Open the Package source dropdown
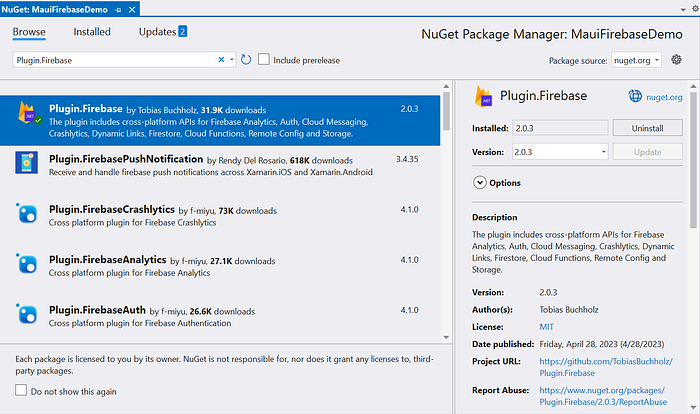 [x=637, y=60]
